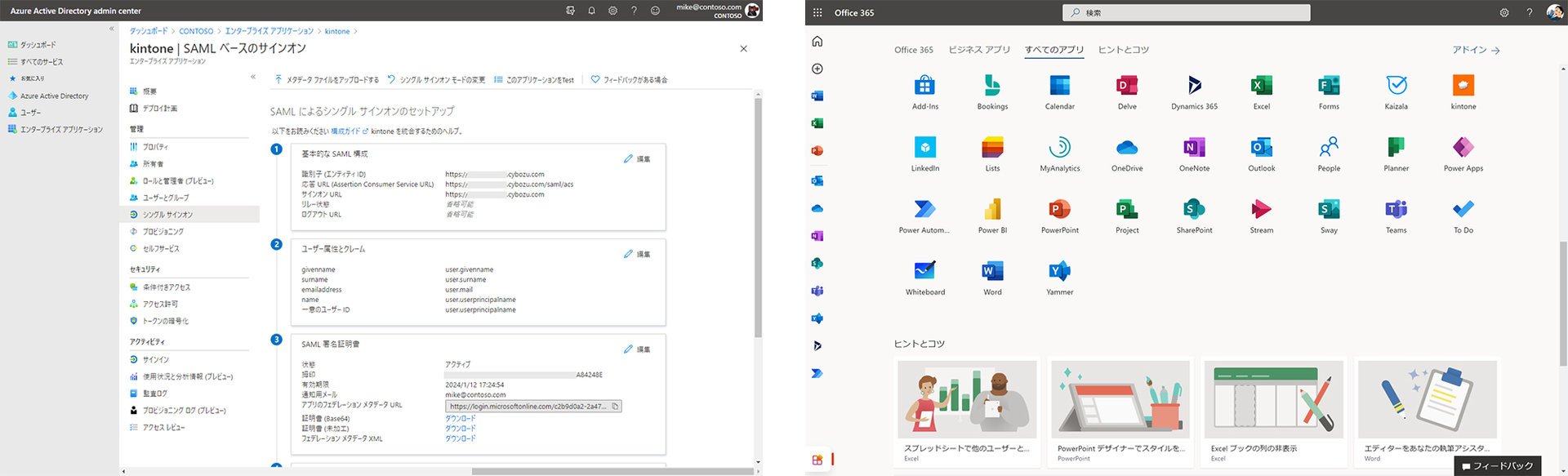
Task: Open the To Do app
Action: 1463,216
